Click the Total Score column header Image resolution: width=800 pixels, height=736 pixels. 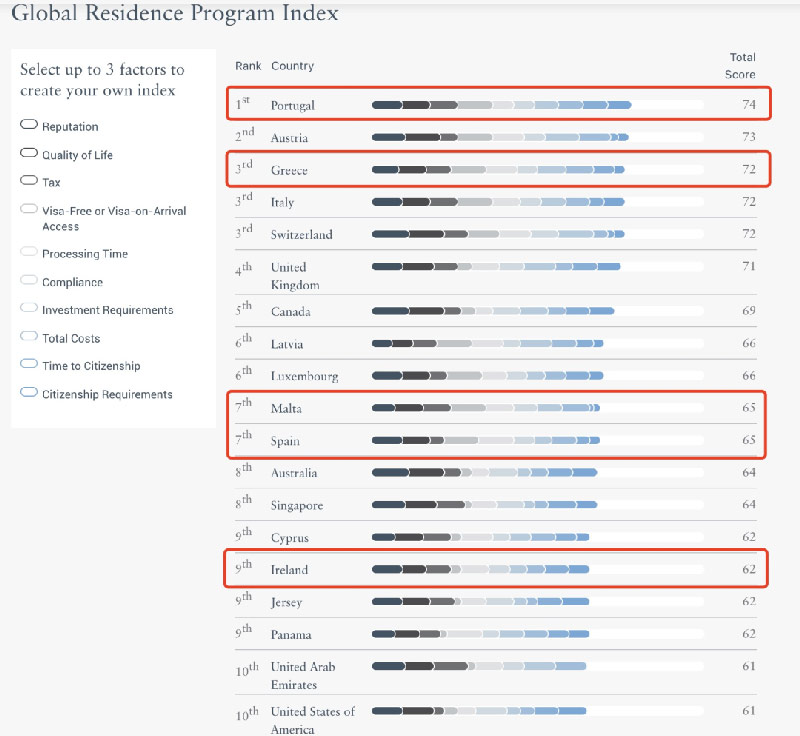pos(741,66)
